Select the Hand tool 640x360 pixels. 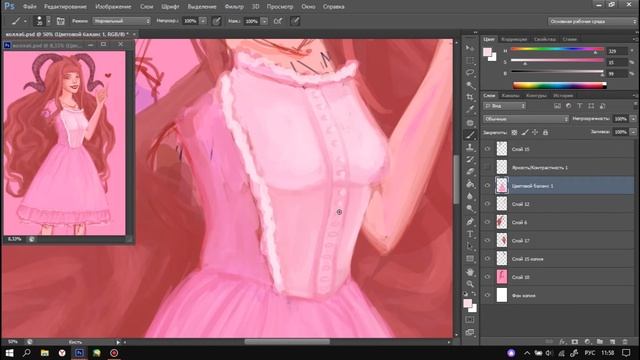470,271
